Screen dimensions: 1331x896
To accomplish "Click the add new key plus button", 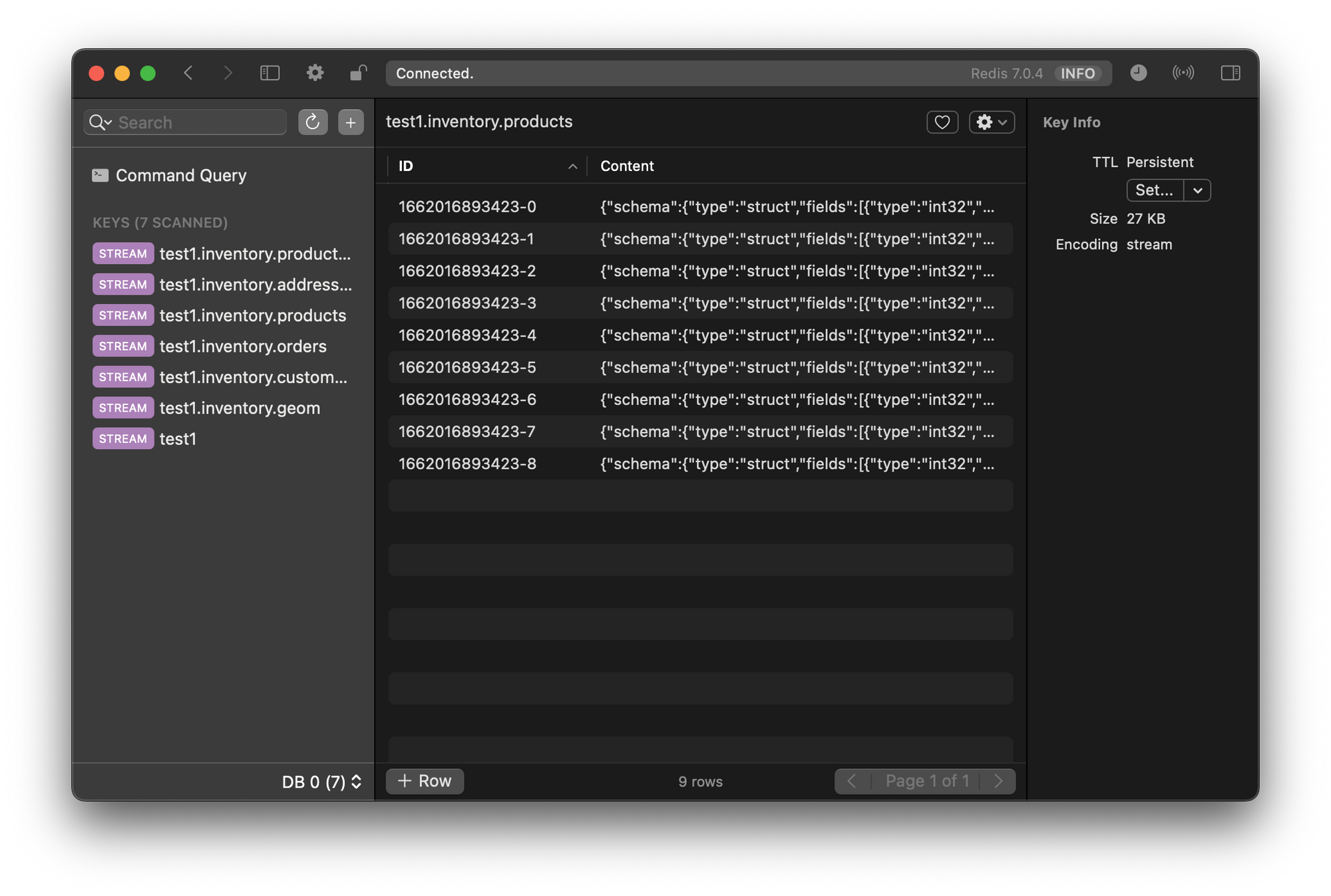I will tap(351, 122).
